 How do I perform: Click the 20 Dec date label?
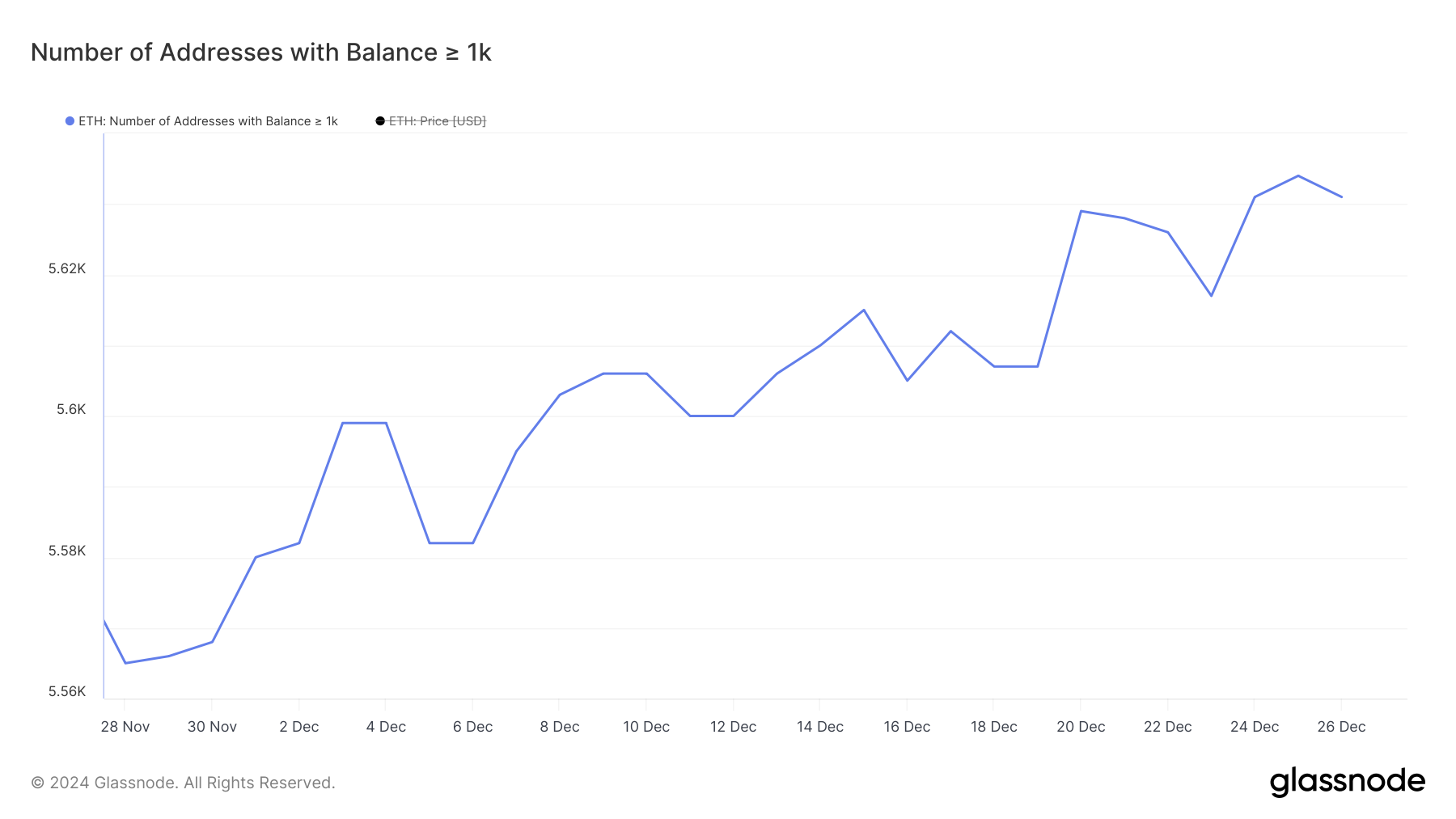coord(1081,727)
